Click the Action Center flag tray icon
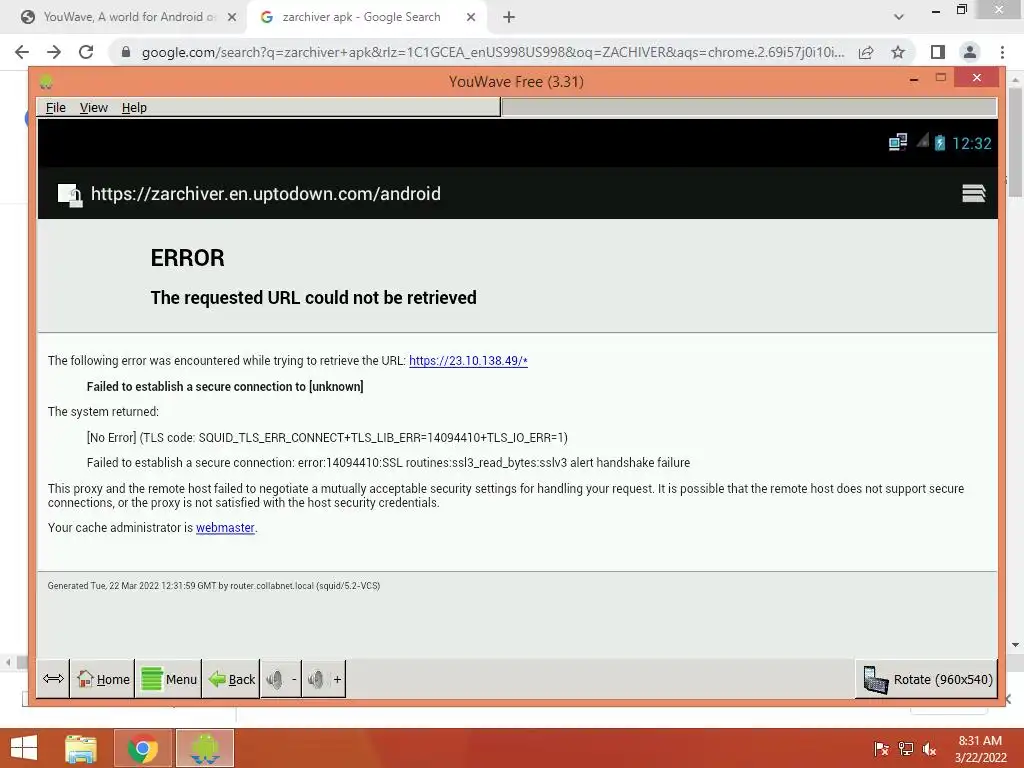Screen dimensions: 1024x768 tap(881, 749)
